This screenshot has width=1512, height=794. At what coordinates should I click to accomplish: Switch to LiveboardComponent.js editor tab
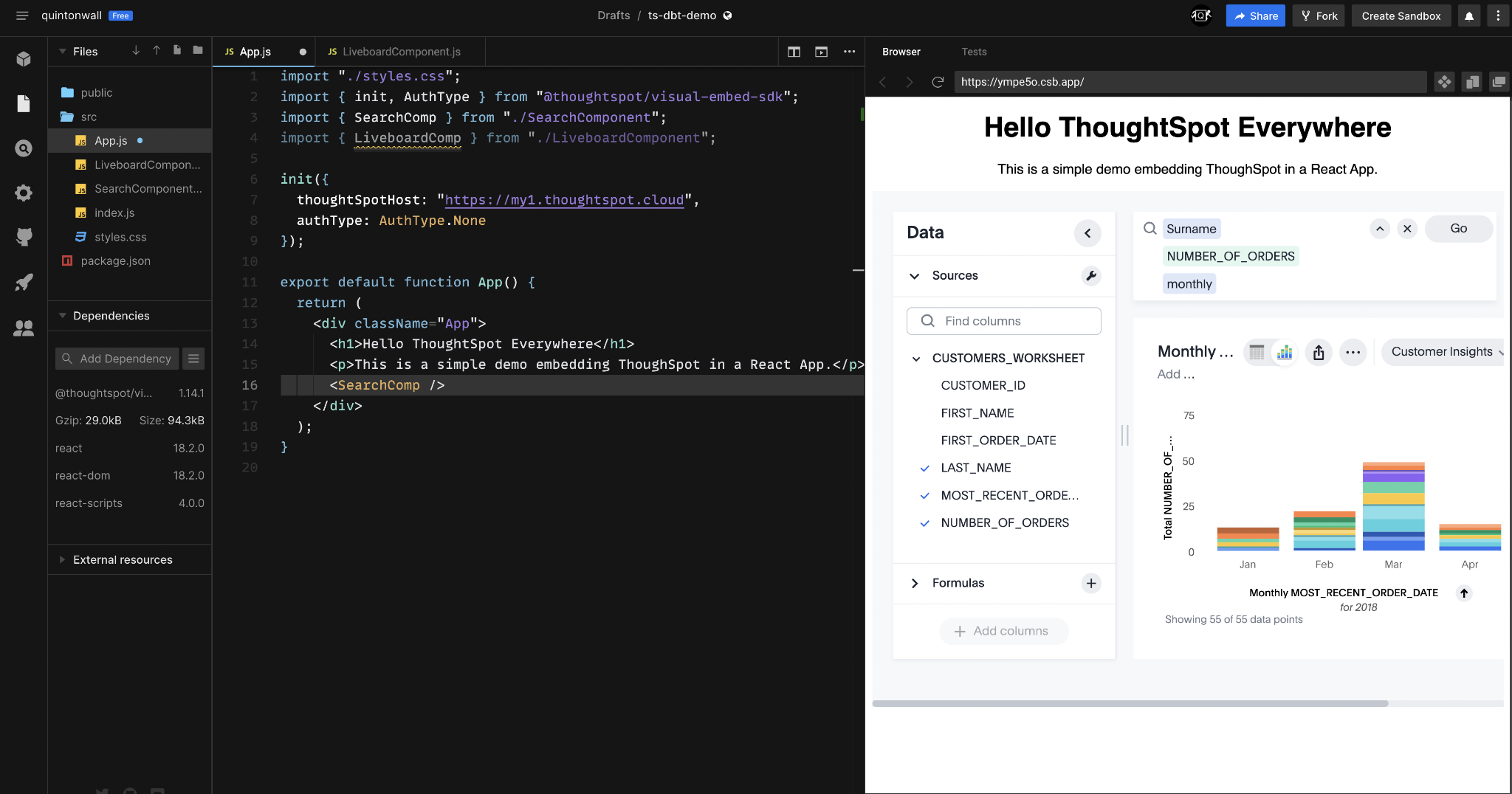401,52
